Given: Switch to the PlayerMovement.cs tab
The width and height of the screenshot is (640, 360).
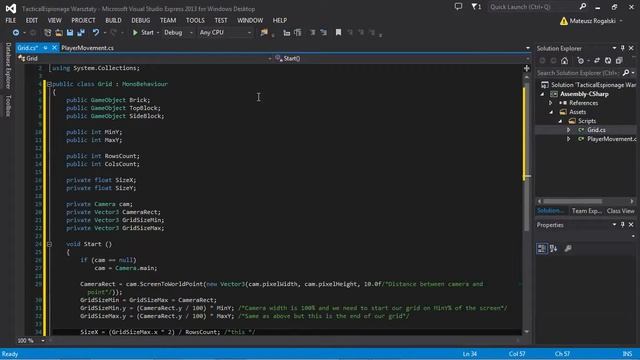Looking at the screenshot, I should point(87,48).
